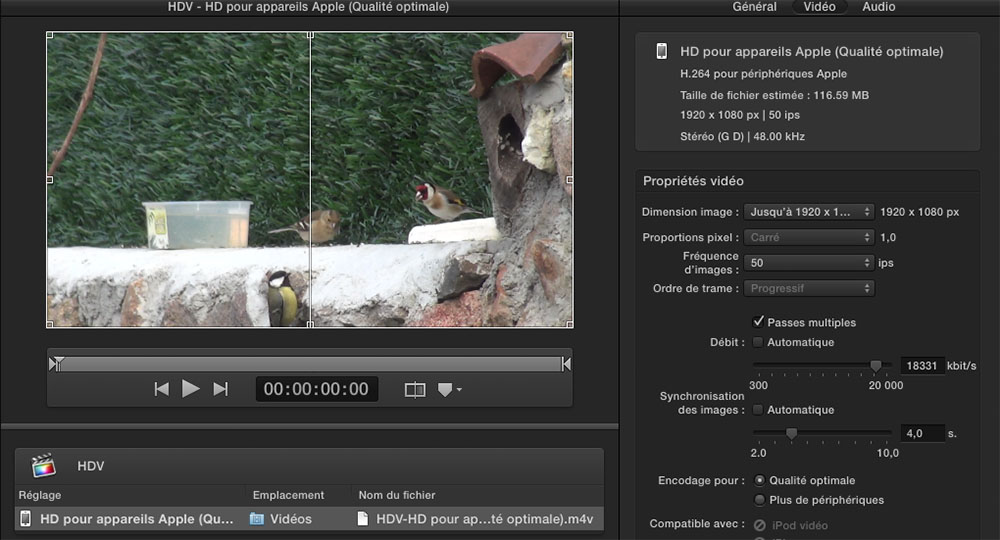Image resolution: width=1000 pixels, height=540 pixels.
Task: Select the Qualité optimale radio button
Action: tap(760, 480)
